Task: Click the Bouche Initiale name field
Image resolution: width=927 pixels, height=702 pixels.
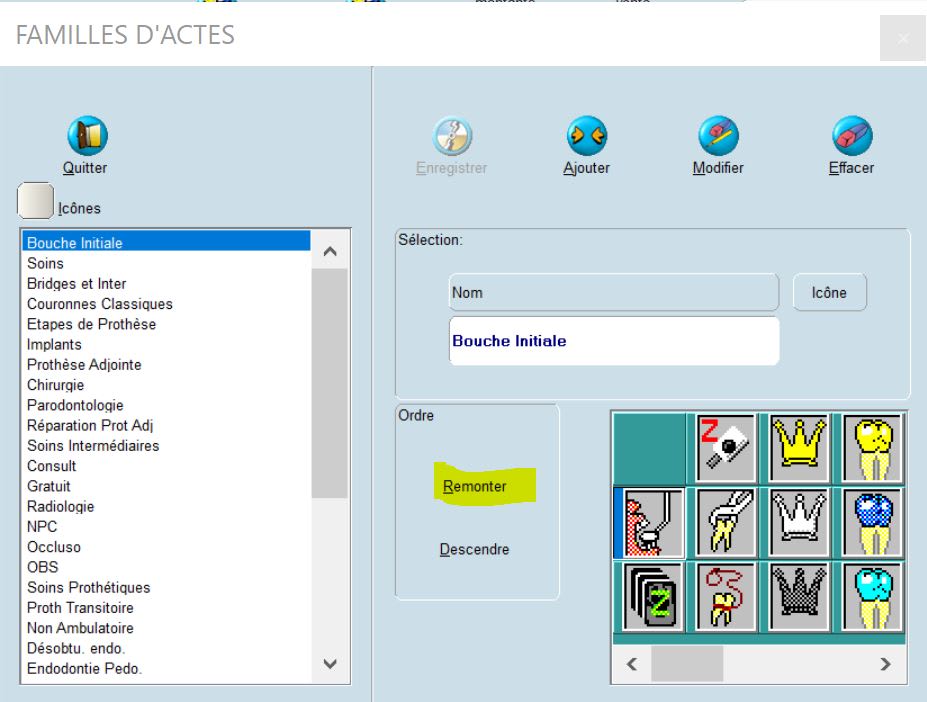Action: click(x=613, y=341)
